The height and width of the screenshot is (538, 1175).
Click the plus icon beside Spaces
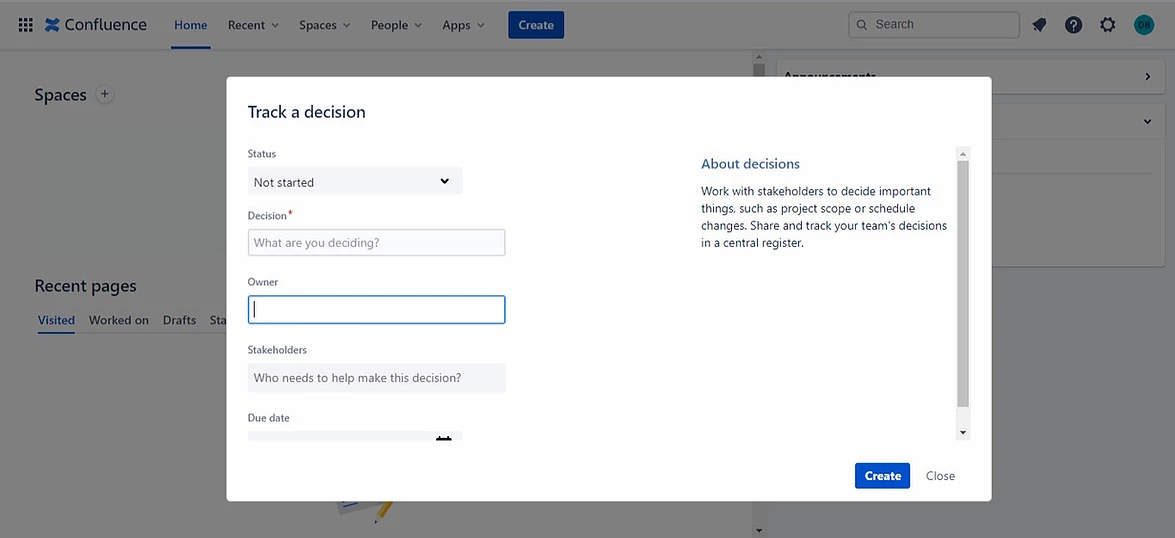click(x=105, y=95)
